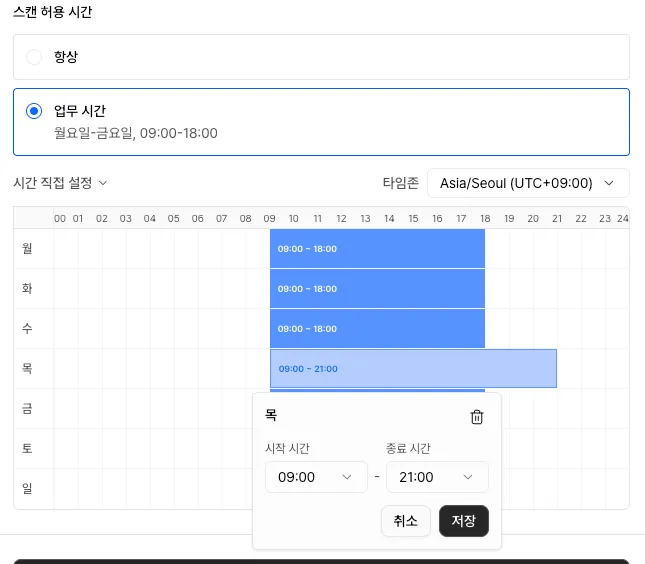Click the 저장 button
The width and height of the screenshot is (645, 564).
pyautogui.click(x=464, y=521)
